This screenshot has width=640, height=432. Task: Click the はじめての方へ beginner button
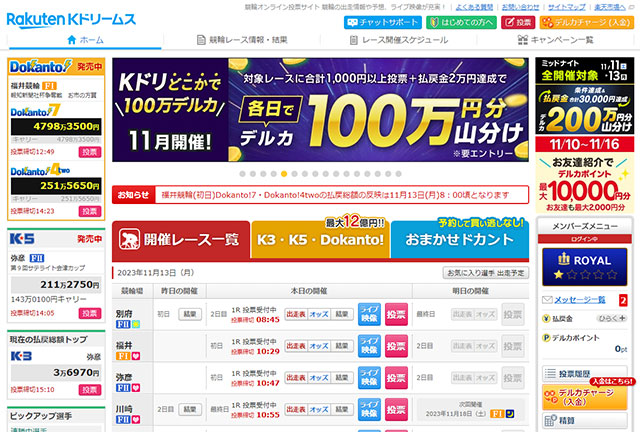click(461, 22)
